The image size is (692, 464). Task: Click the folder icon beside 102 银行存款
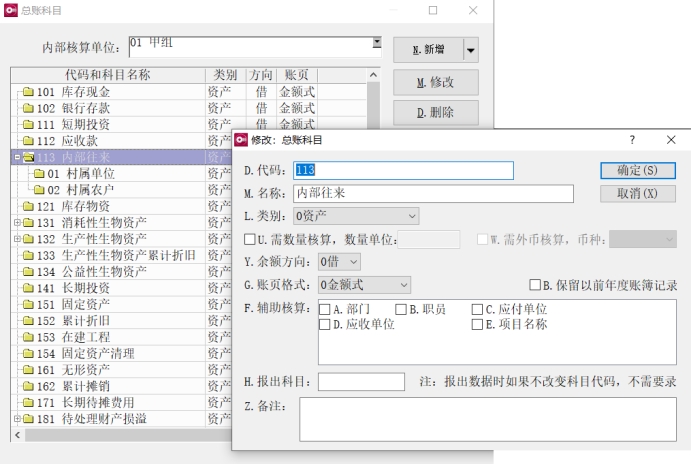[x=28, y=108]
